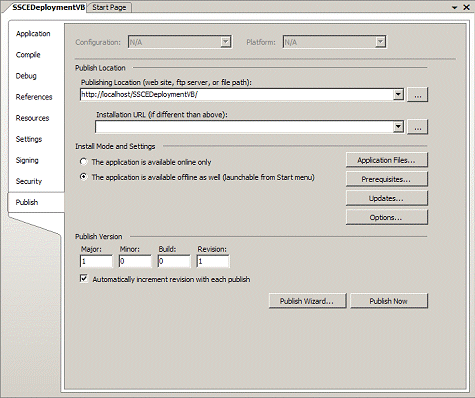Click the Revision version field
Image resolution: width=475 pixels, height=398 pixels.
pyautogui.click(x=213, y=261)
